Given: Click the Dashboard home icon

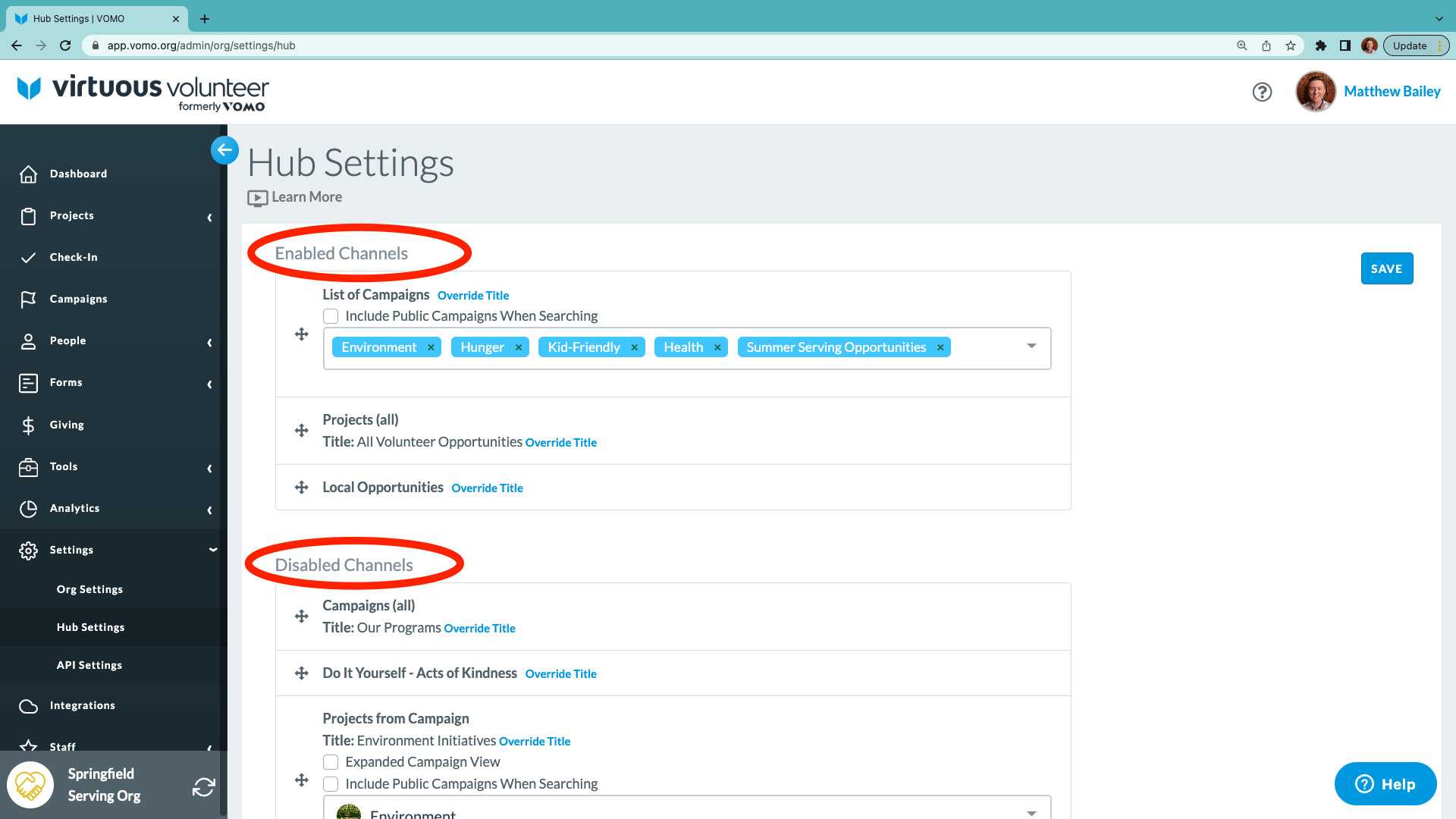Looking at the screenshot, I should pos(28,174).
